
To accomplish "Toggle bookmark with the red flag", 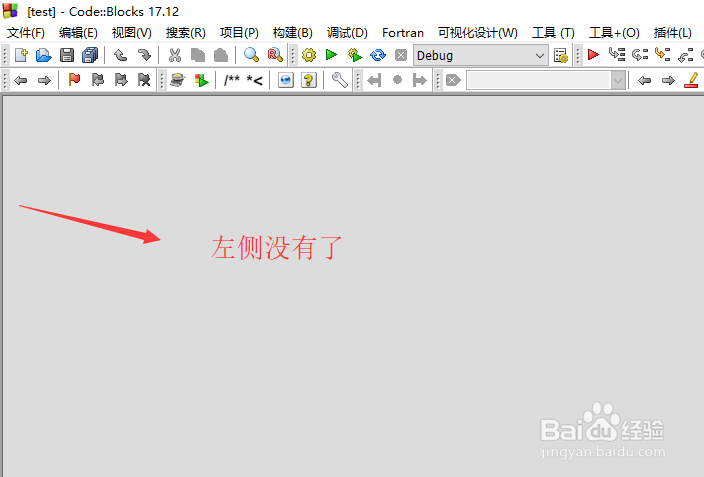I will (x=74, y=80).
